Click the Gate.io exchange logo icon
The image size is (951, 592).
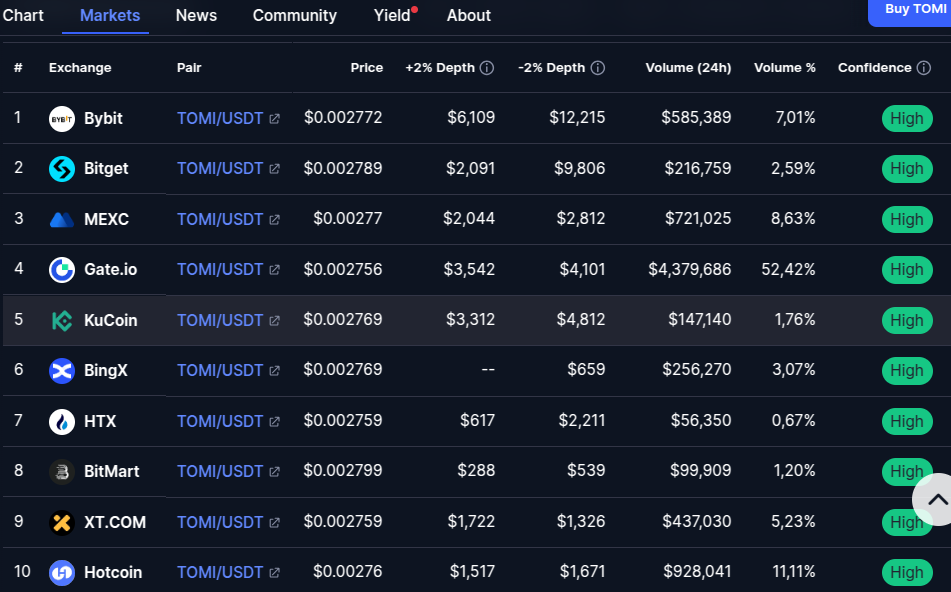(62, 270)
